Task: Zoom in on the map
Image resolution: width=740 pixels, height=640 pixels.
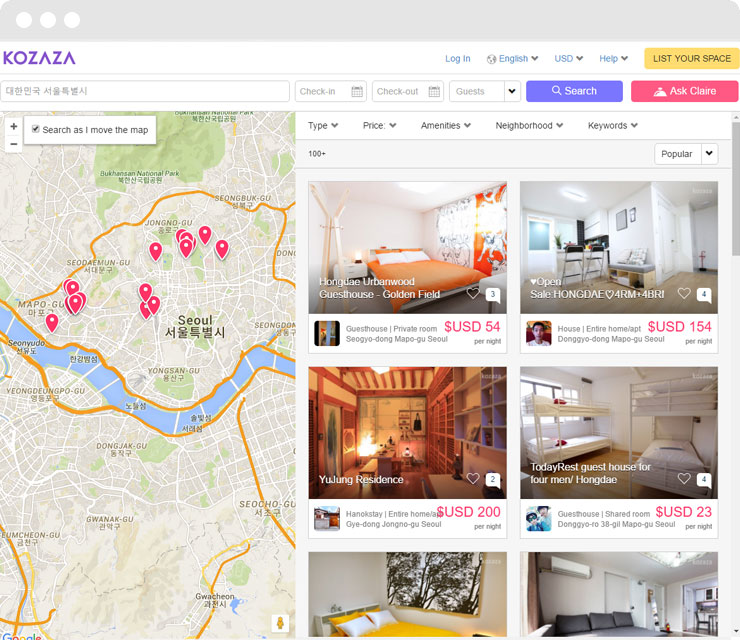Action: 13,127
